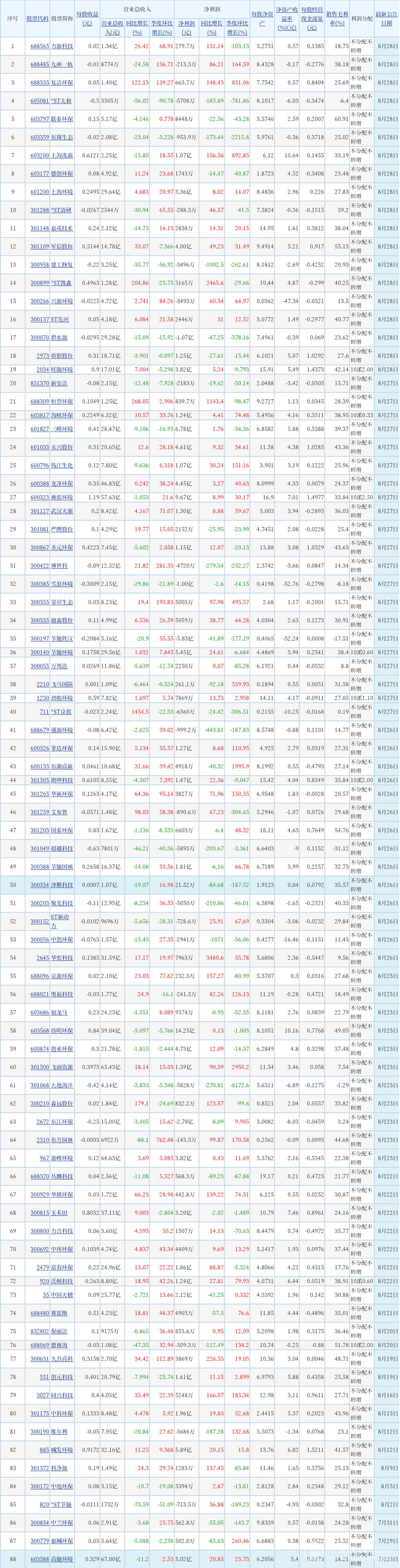Click the 节能铁汉 stock name link
The height and width of the screenshot is (1568, 400).
pos(62,639)
